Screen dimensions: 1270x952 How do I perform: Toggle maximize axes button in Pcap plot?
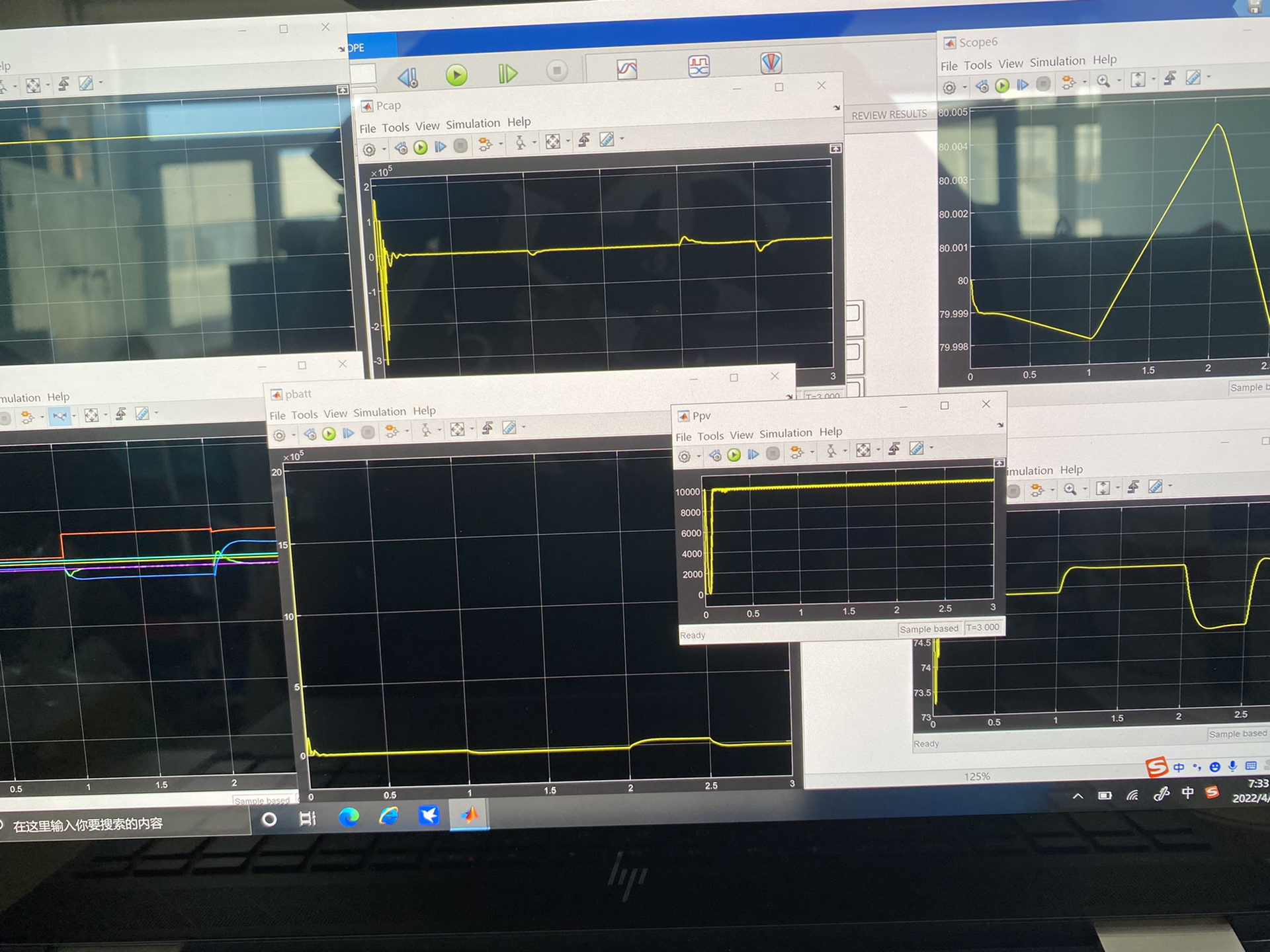(835, 149)
